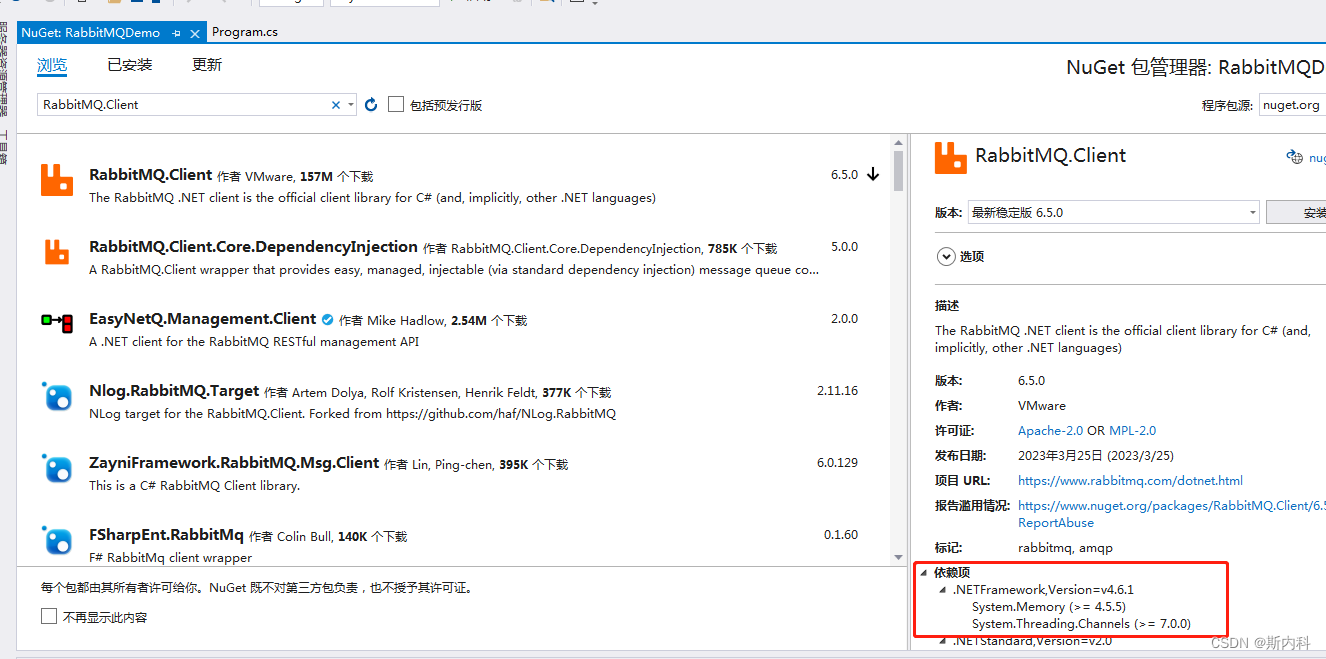1326x659 pixels.
Task: Clear the search text with the X icon
Action: pos(336,105)
